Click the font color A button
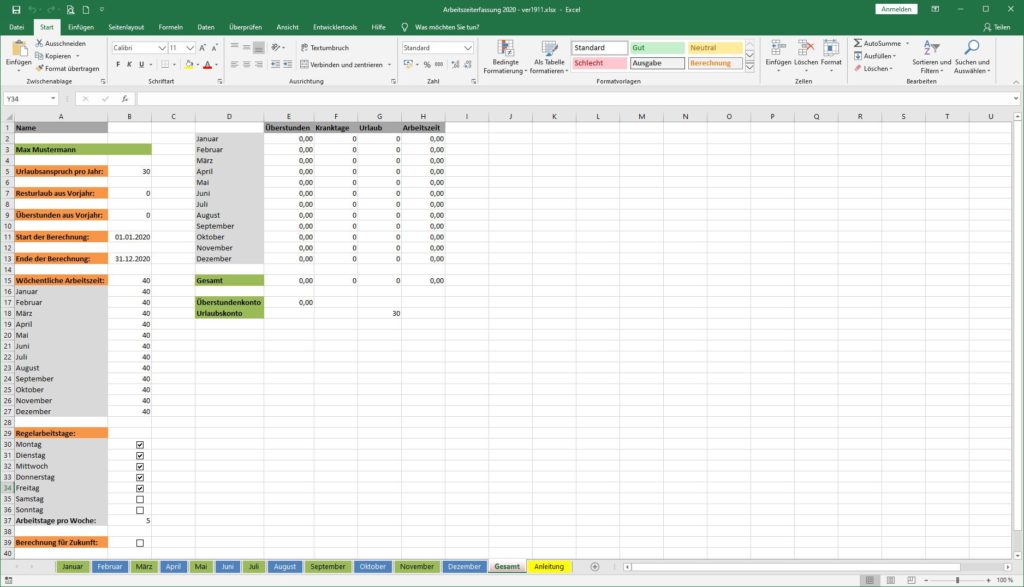The width and height of the screenshot is (1024, 587). pos(208,65)
